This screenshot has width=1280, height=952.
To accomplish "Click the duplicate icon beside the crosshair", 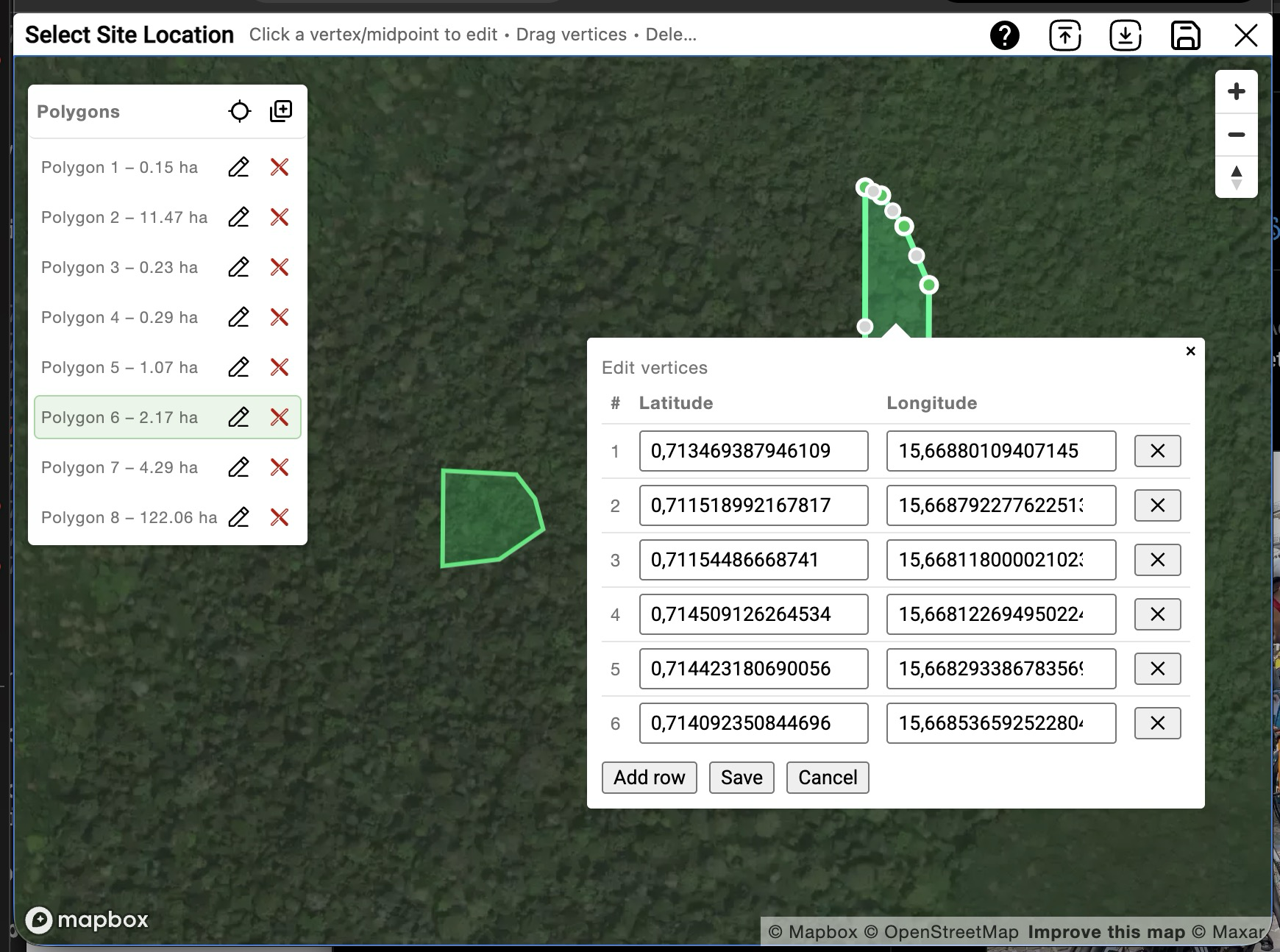I will coord(280,111).
